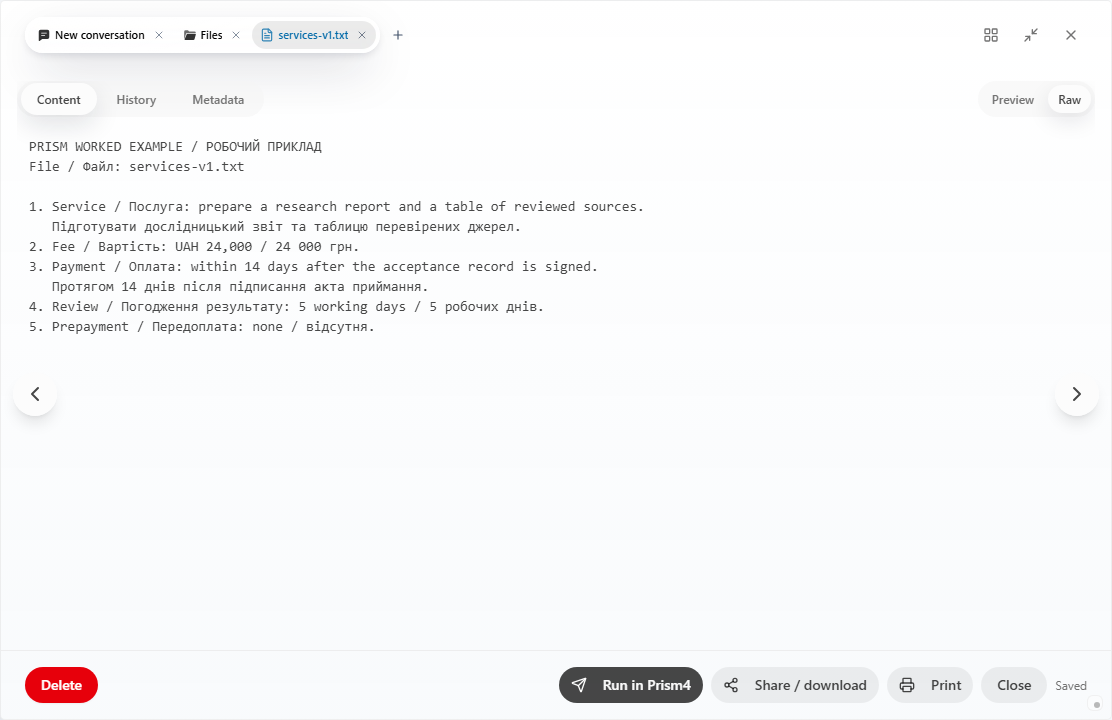Open Share / download options
Screen dimensions: 1112x720
tap(795, 685)
